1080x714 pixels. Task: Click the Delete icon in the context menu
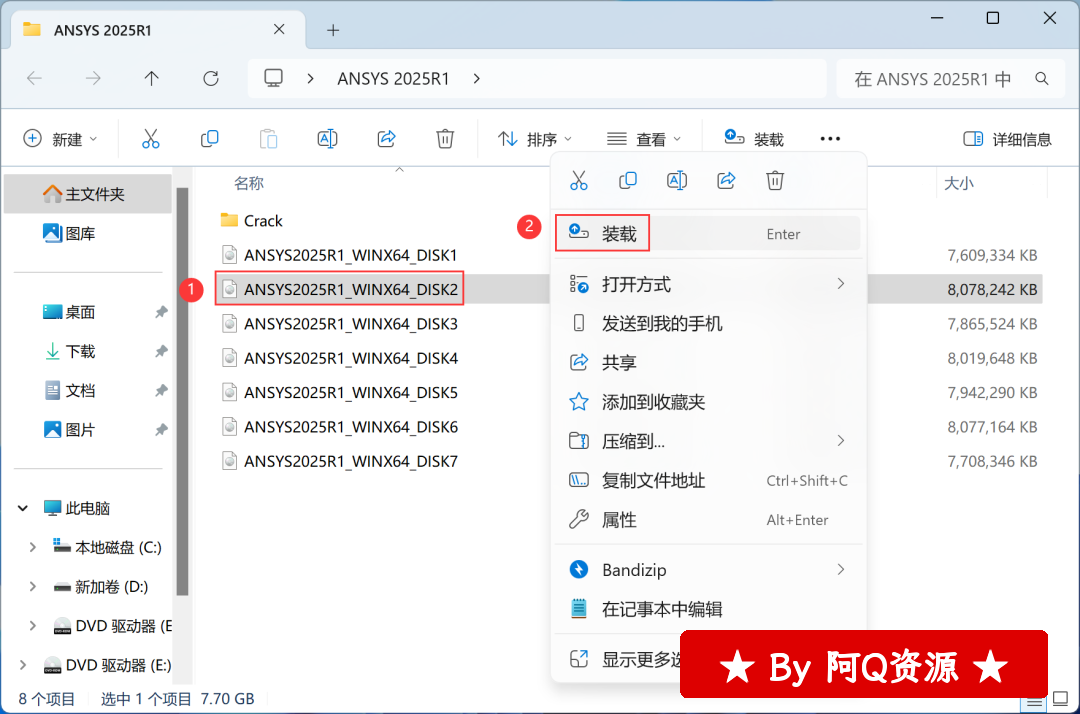775,181
